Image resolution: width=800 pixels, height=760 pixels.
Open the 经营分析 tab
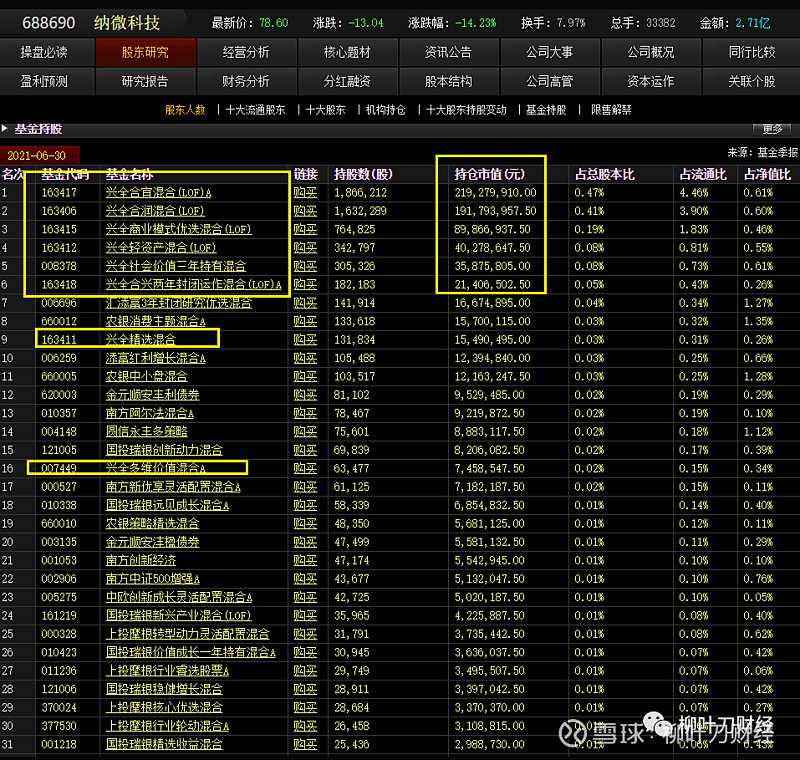click(x=246, y=53)
